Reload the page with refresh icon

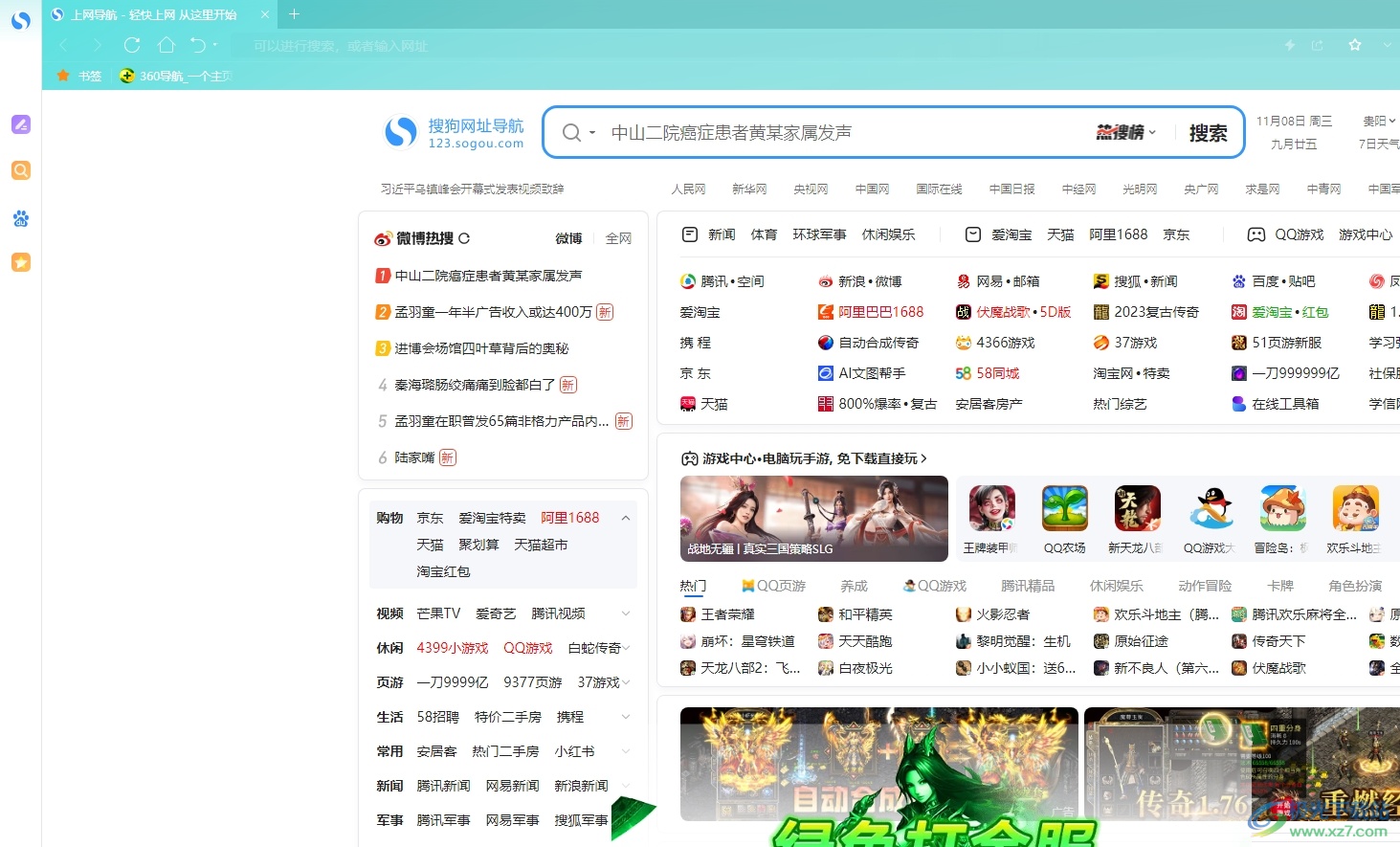coord(132,45)
